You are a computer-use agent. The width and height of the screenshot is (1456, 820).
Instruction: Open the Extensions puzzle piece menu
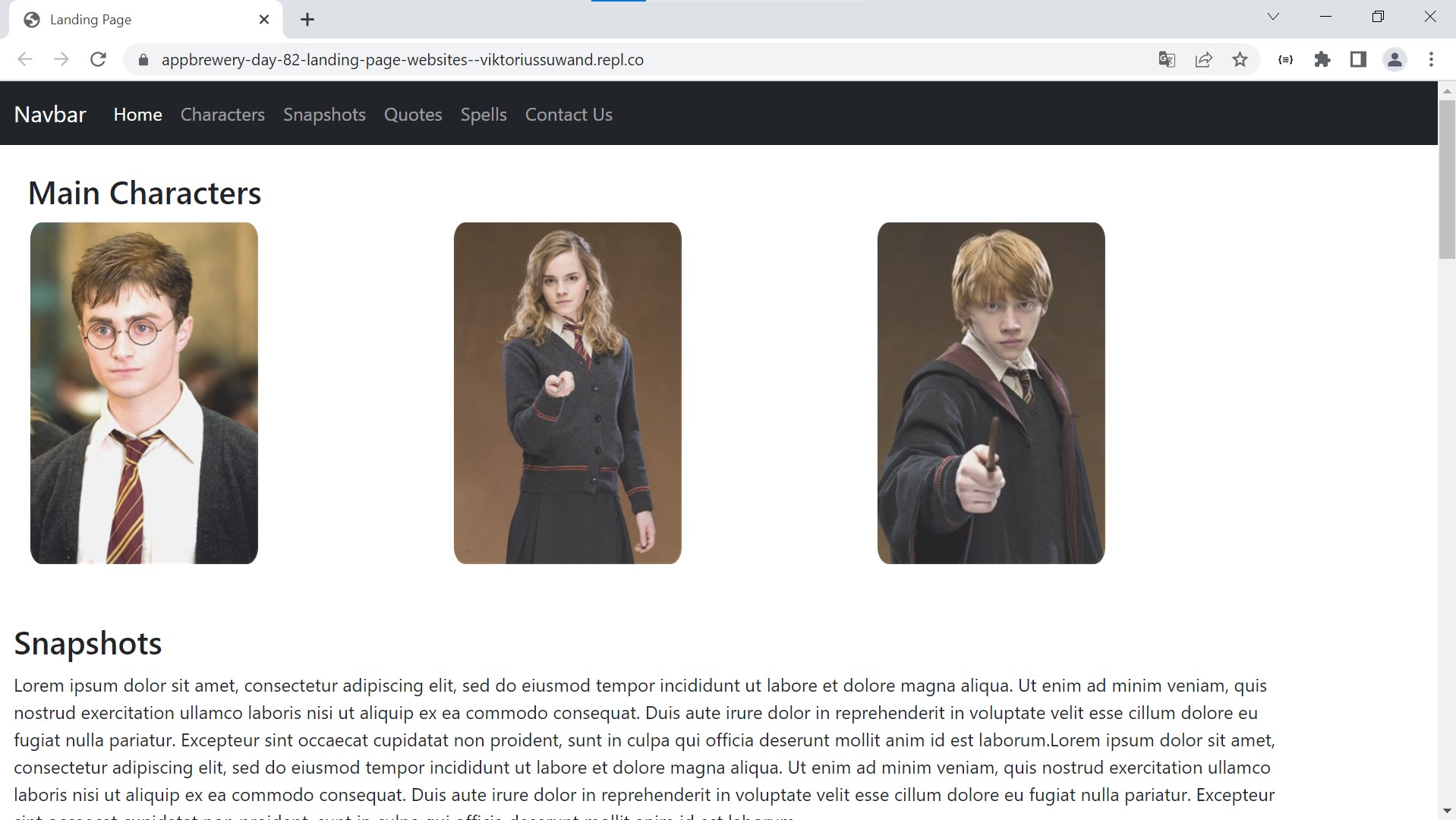1322,59
